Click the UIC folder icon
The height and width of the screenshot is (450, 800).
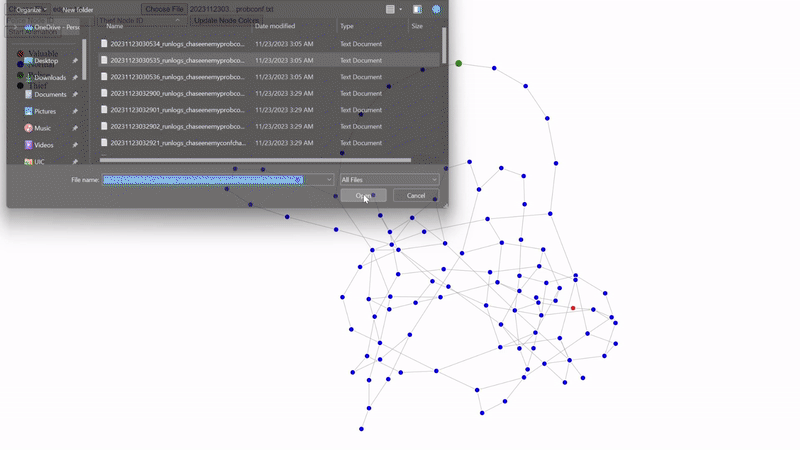[x=29, y=162]
